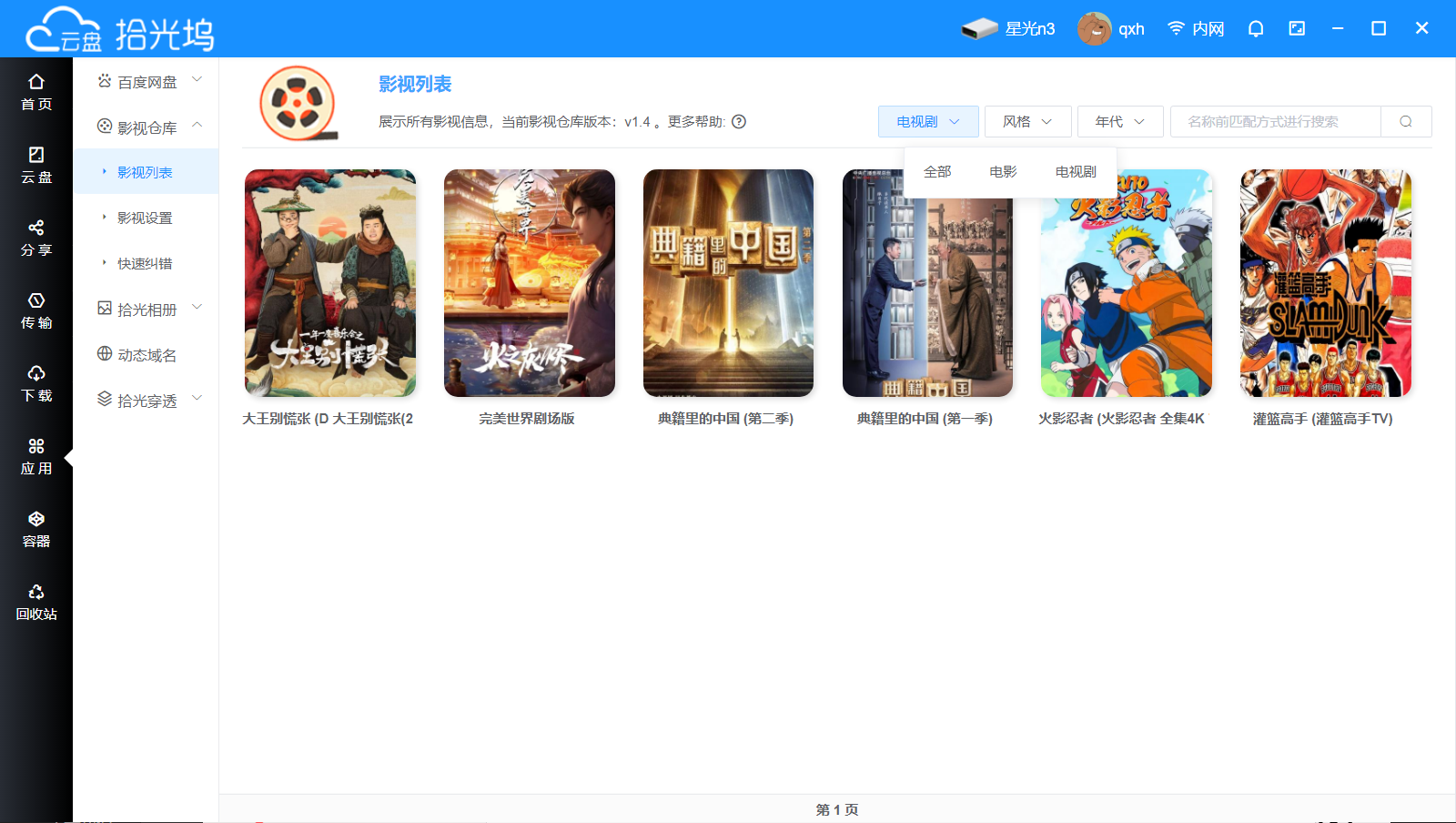Open the 传输 transfer section

[x=36, y=310]
